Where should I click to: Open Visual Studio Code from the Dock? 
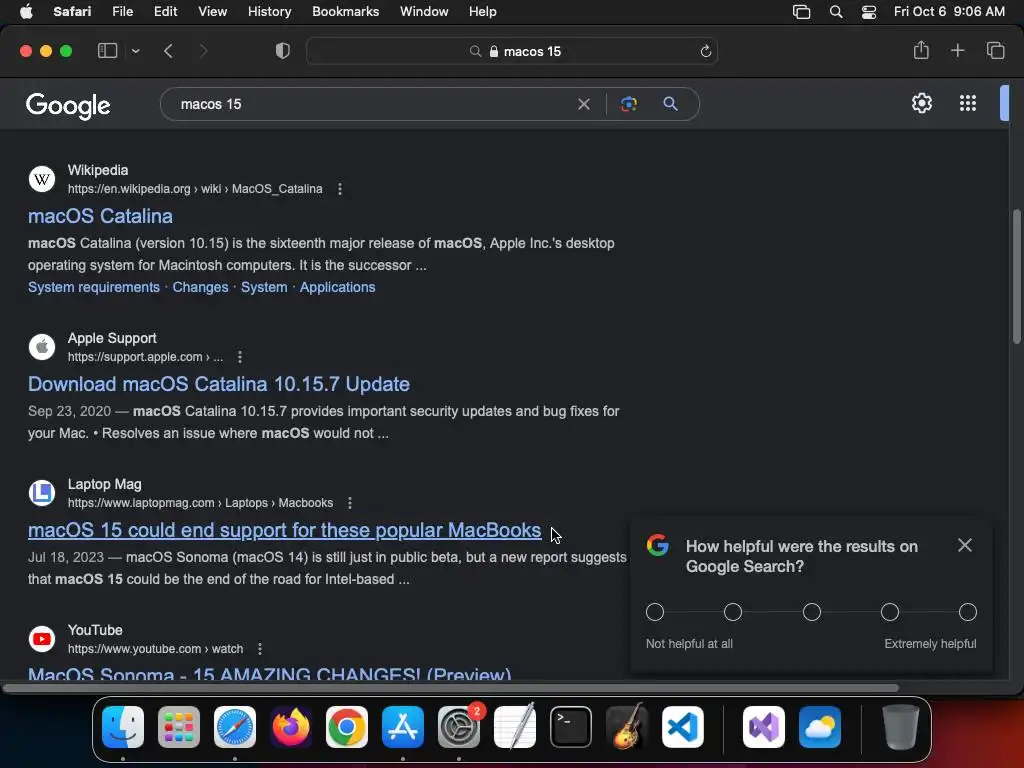[682, 727]
